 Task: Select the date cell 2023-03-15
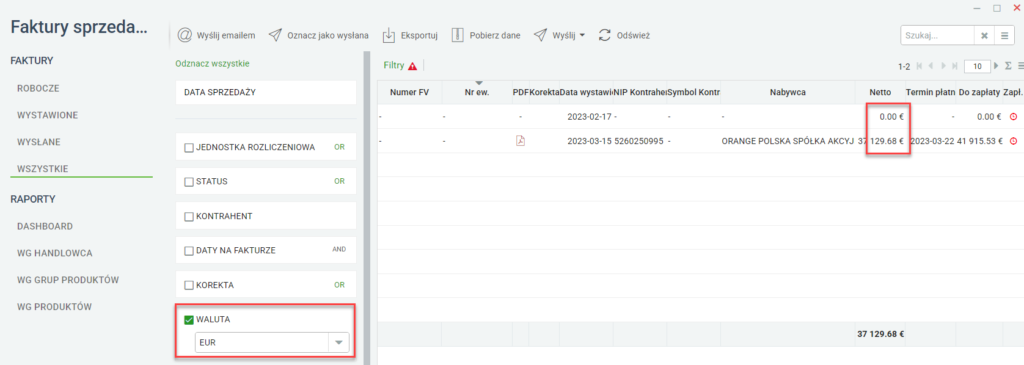(586, 140)
